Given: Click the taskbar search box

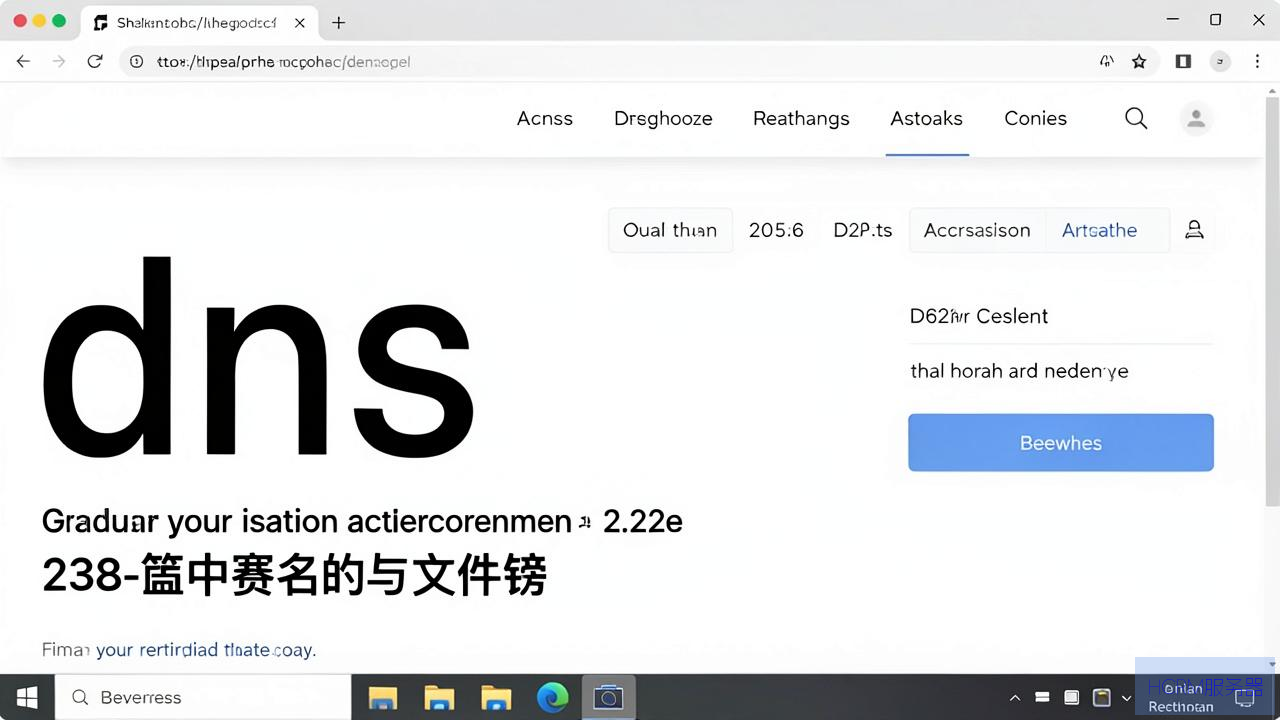Looking at the screenshot, I should pyautogui.click(x=203, y=697).
